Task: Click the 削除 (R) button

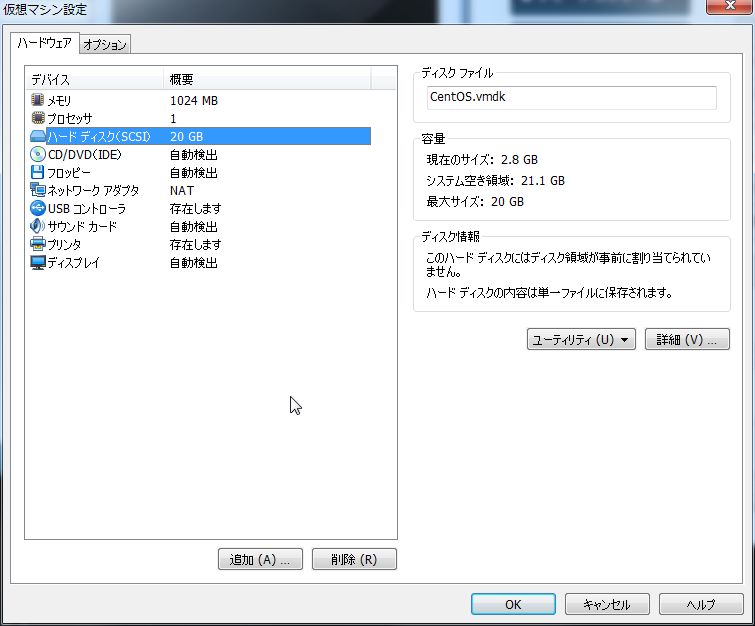Action: click(x=354, y=560)
